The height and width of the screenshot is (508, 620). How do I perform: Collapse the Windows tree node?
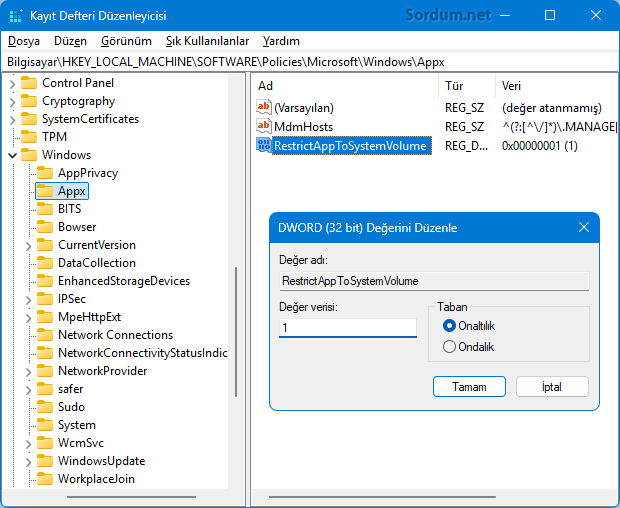tap(13, 155)
